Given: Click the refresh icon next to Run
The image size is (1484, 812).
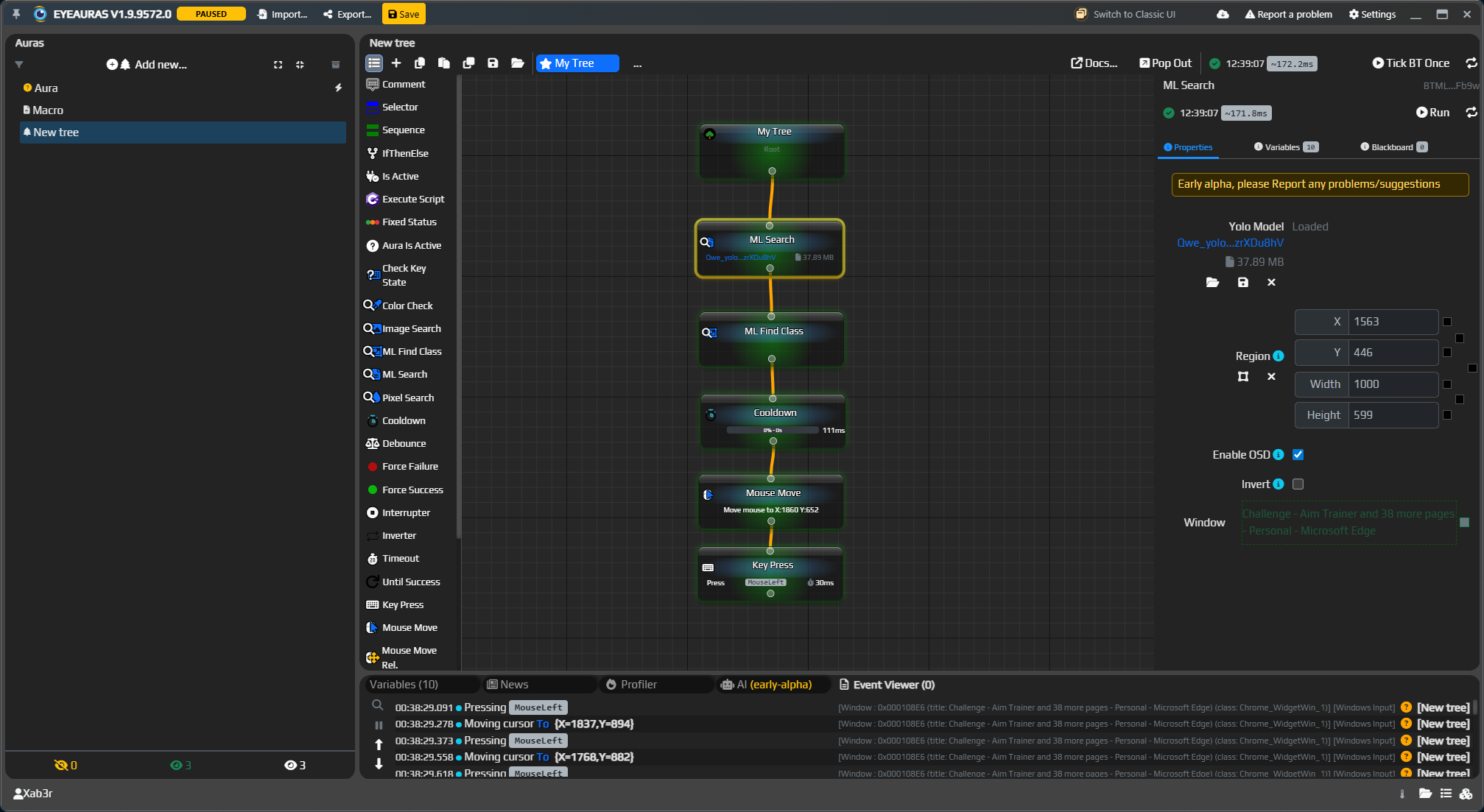Looking at the screenshot, I should [1471, 113].
